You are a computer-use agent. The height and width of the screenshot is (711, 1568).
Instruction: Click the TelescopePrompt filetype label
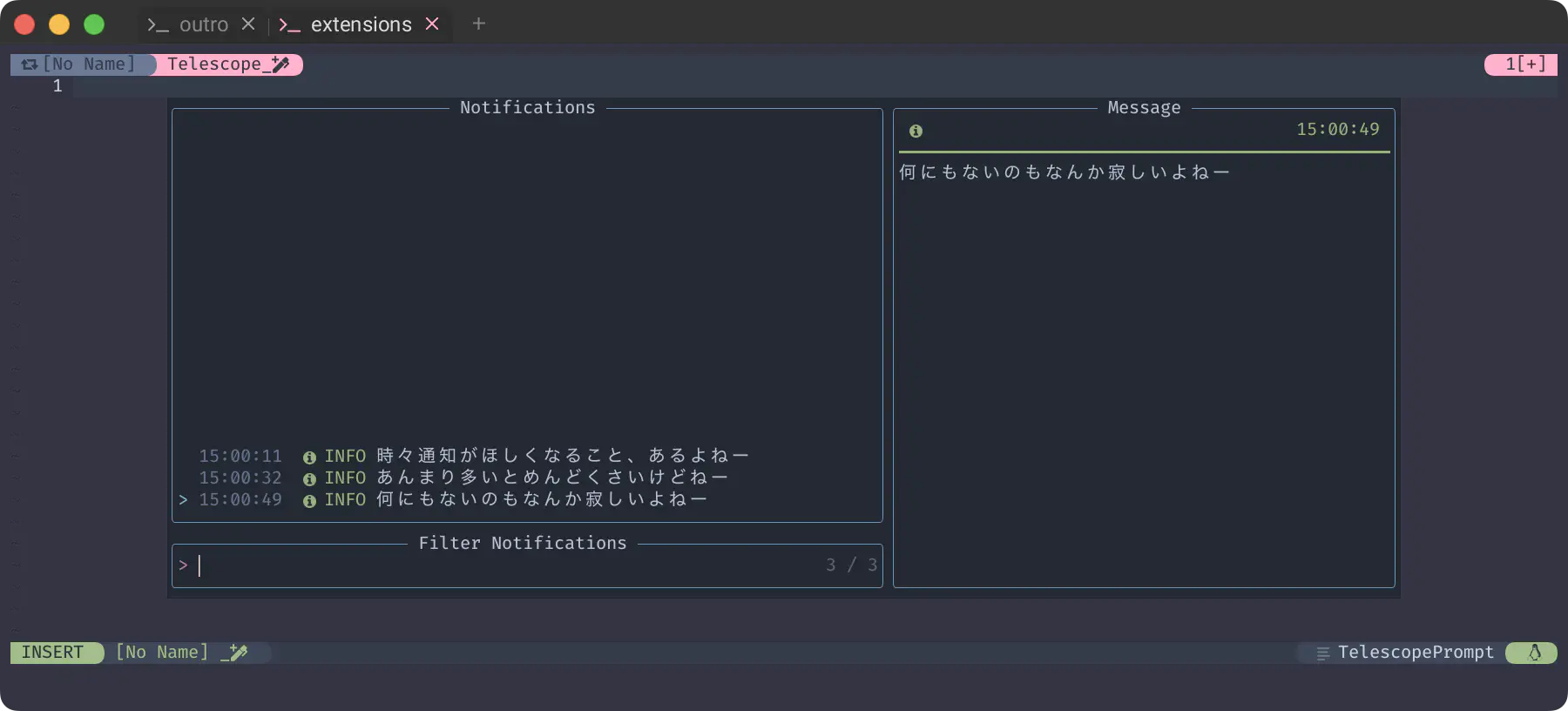tap(1416, 653)
